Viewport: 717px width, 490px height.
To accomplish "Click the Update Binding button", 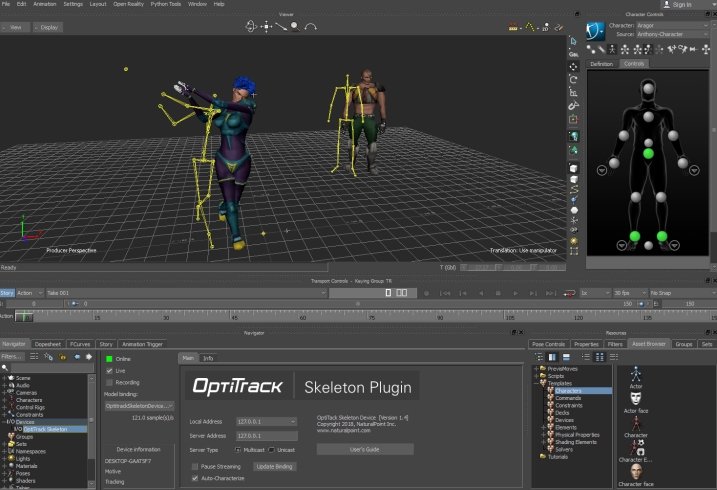I will [x=275, y=466].
